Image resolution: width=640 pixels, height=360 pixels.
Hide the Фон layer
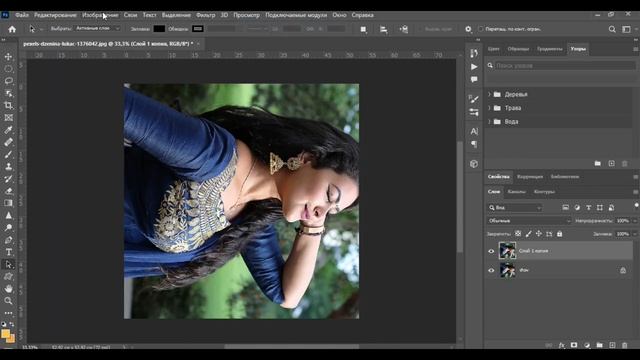pyautogui.click(x=491, y=270)
